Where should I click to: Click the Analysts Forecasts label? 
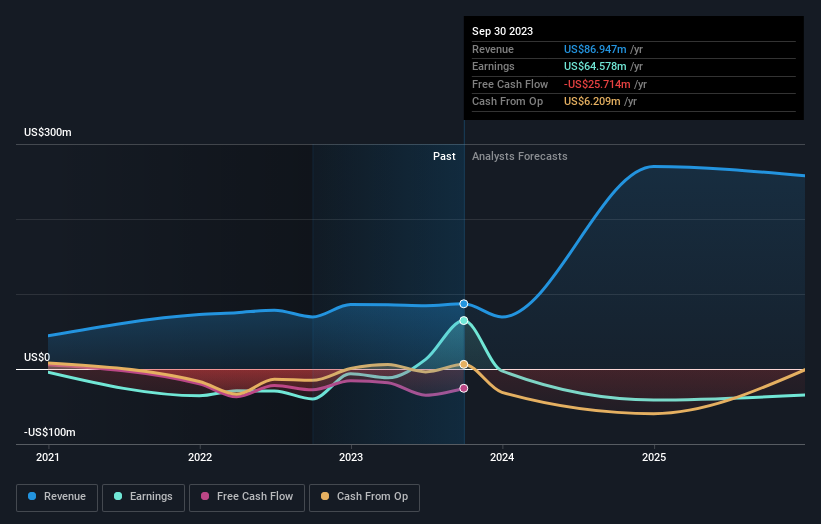coord(519,157)
